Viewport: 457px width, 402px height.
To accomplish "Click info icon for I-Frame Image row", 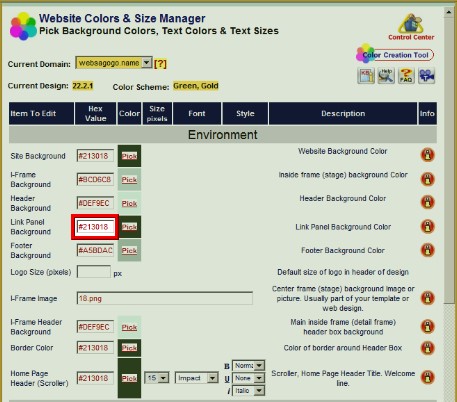I will coord(428,298).
